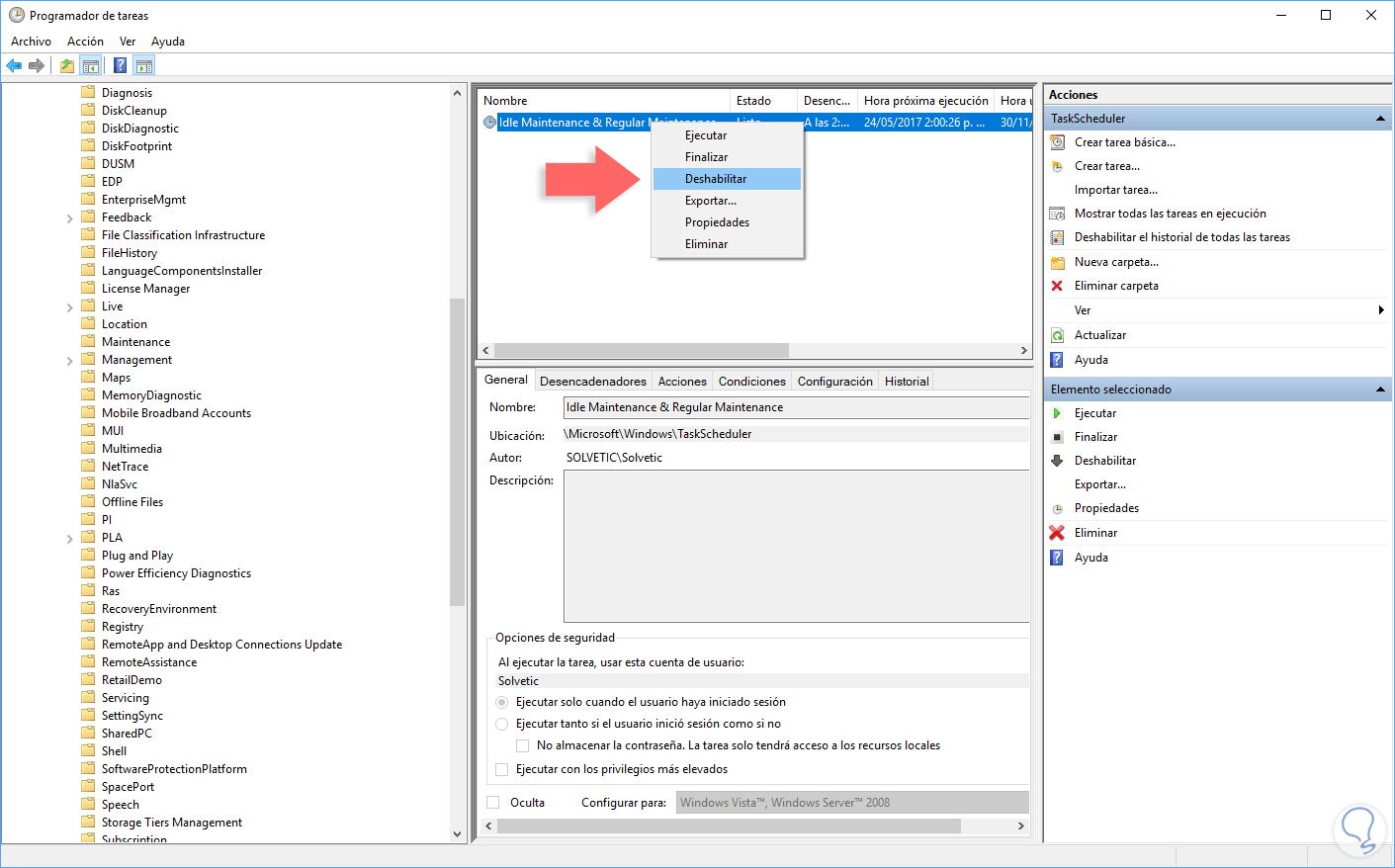This screenshot has height=868, width=1395.
Task: Click the folder icon beside DiskCleanup
Action: coord(88,110)
